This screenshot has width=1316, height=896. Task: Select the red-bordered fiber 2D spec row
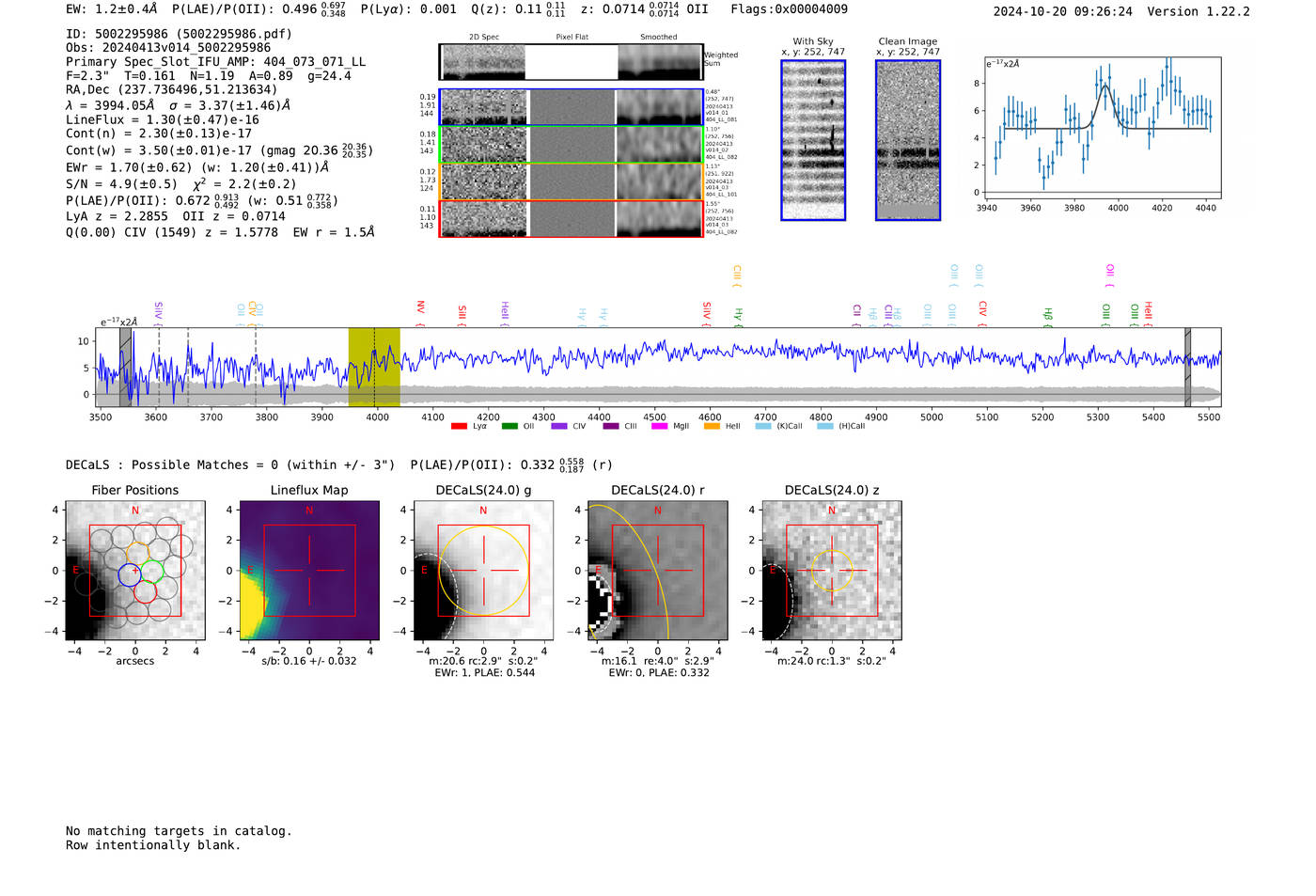tap(572, 218)
